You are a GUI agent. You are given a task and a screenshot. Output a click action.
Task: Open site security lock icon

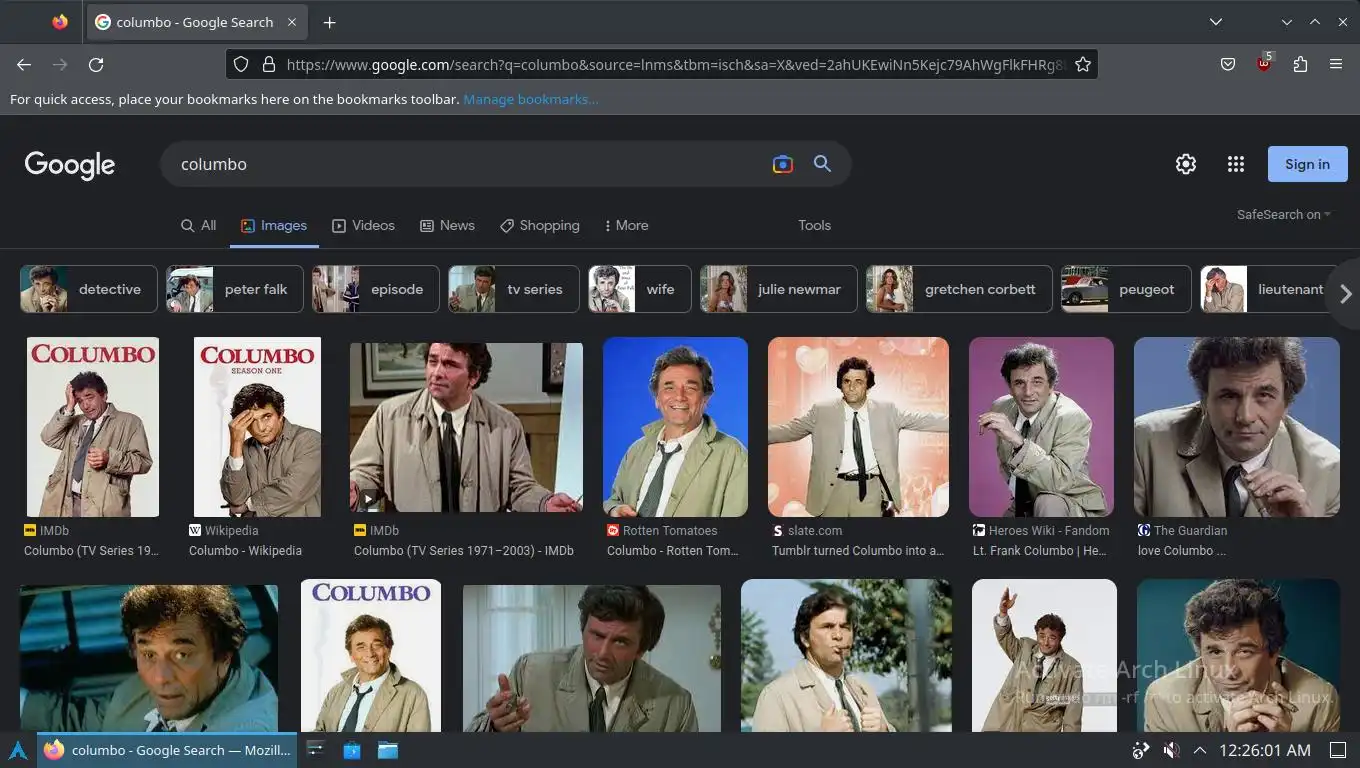coord(268,64)
